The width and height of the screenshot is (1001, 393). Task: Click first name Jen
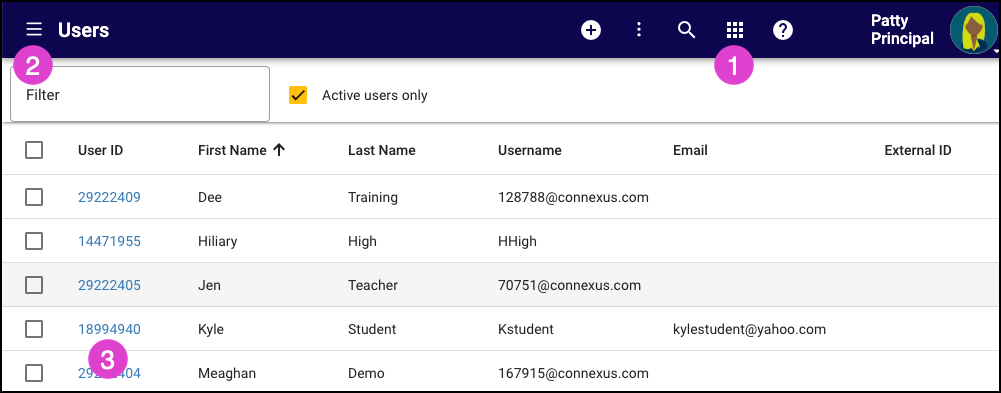[x=209, y=285]
